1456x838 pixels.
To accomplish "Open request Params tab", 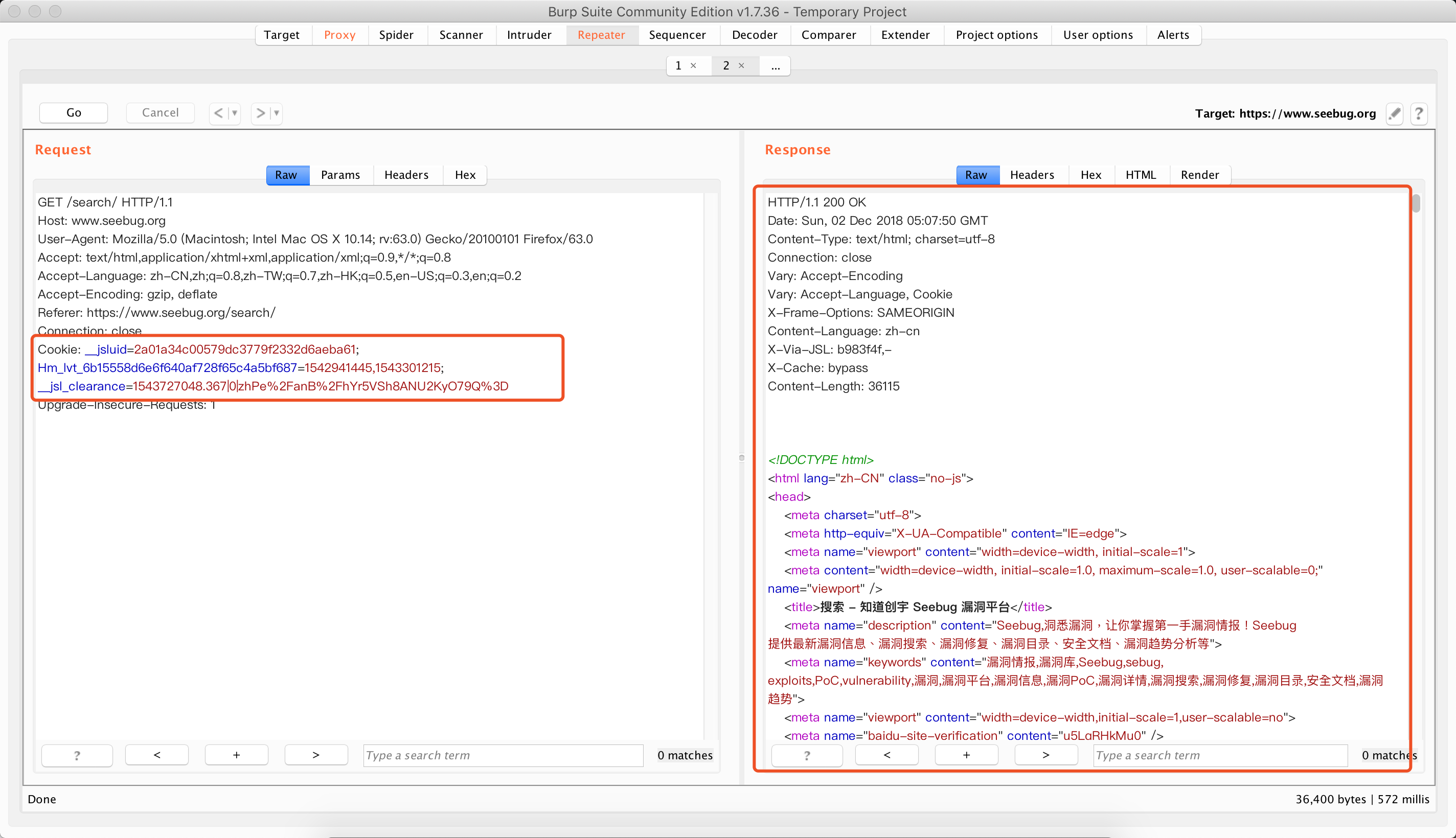I will point(340,175).
